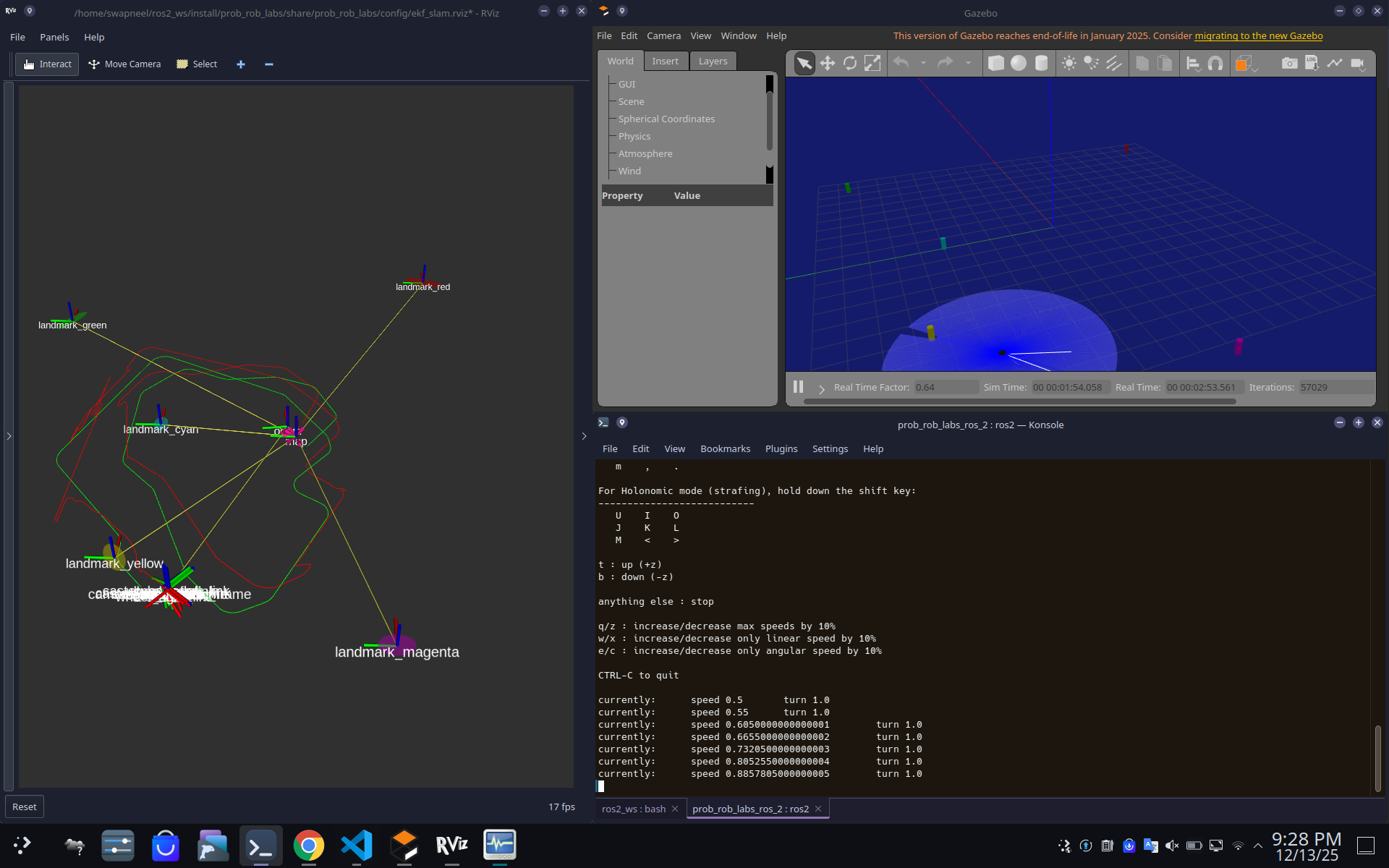The height and width of the screenshot is (868, 1389).
Task: Open the data logging tool
Action: 1312,64
